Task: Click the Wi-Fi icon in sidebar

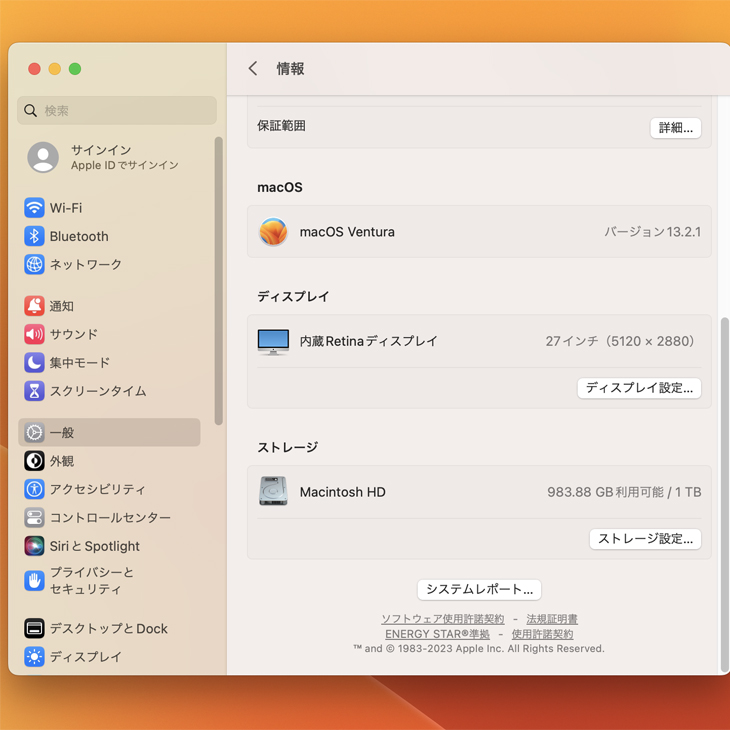Action: tap(34, 208)
